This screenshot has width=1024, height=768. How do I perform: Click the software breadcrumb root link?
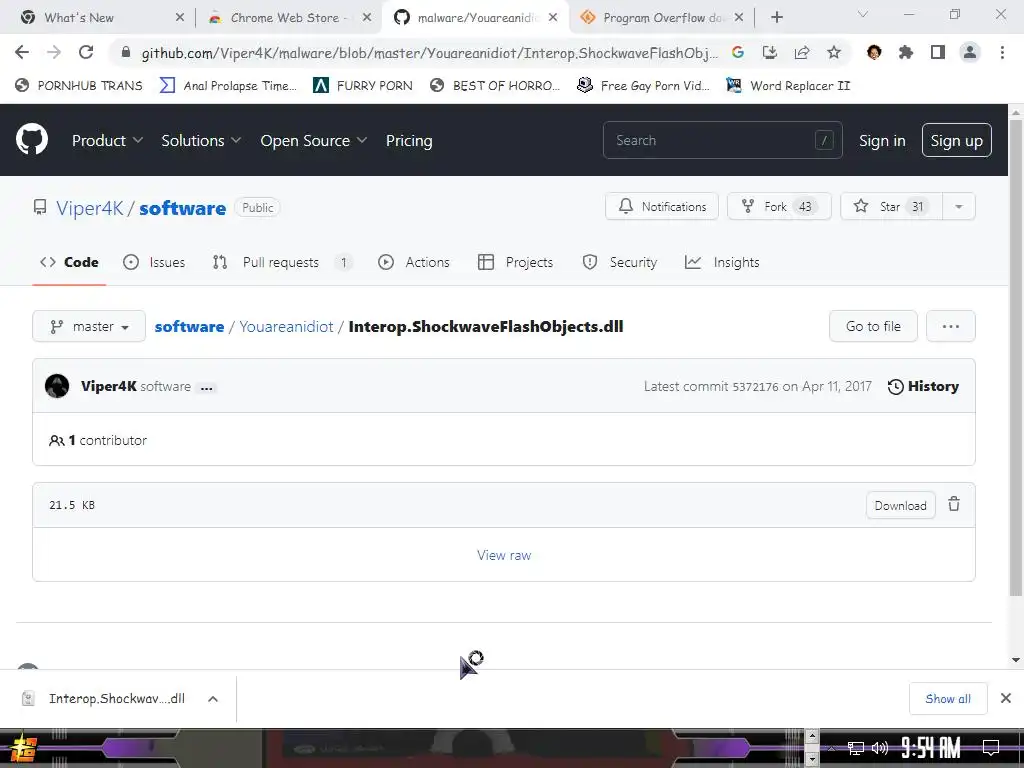point(189,326)
